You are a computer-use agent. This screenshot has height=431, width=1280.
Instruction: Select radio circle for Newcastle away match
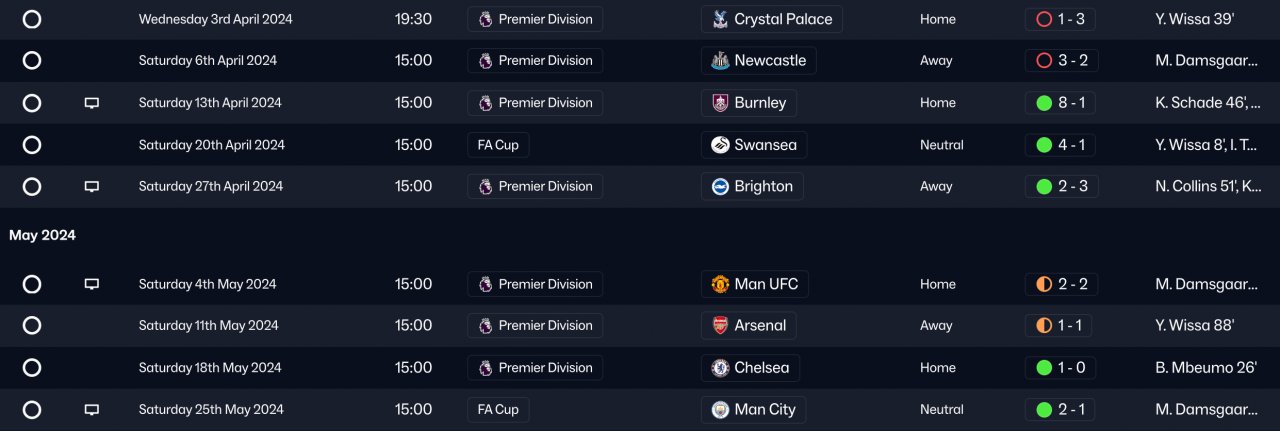click(x=32, y=61)
